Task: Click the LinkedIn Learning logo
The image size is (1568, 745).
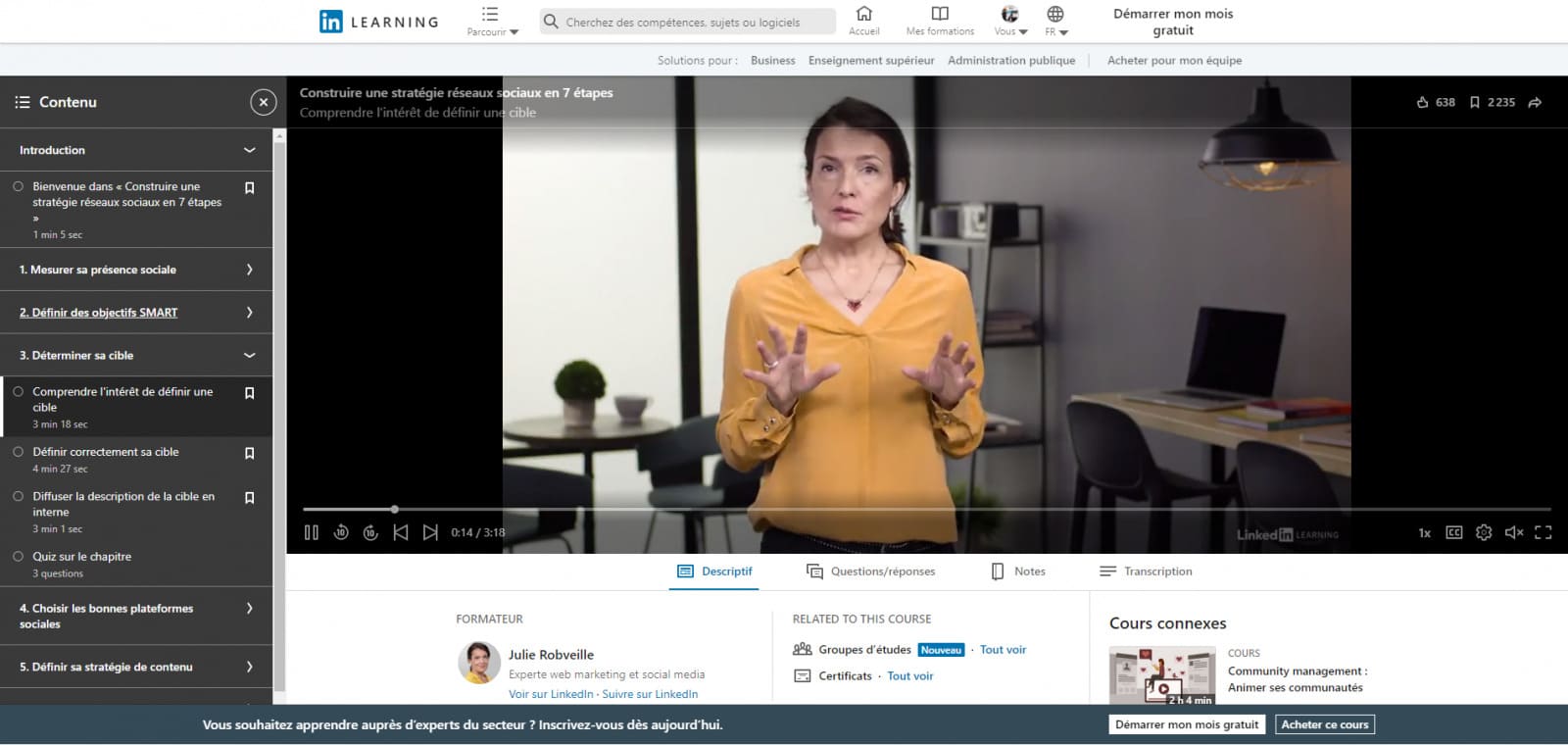Action: [x=379, y=22]
